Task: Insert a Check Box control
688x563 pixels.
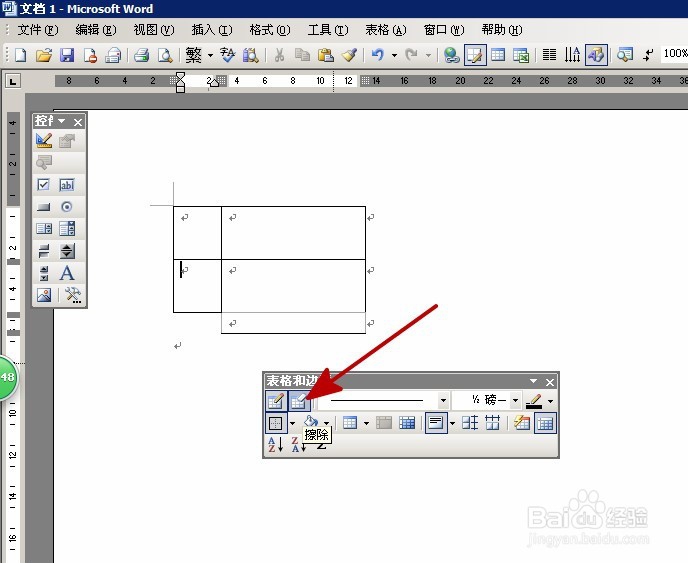Action: (43, 185)
